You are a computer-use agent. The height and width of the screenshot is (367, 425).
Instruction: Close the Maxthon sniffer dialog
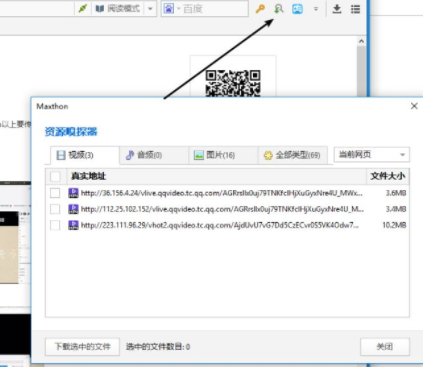[x=414, y=106]
